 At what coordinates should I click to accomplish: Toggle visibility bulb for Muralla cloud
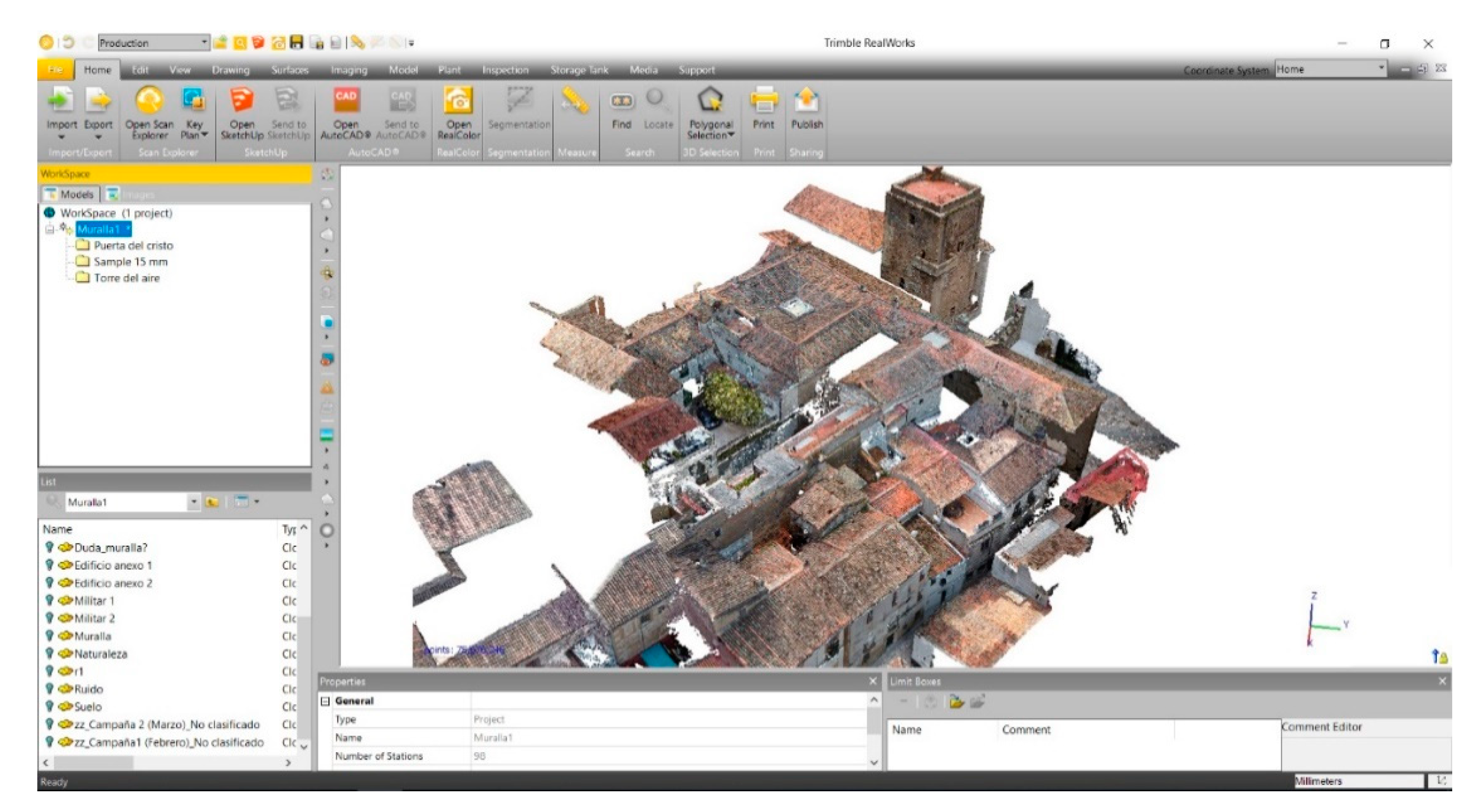pos(49,636)
